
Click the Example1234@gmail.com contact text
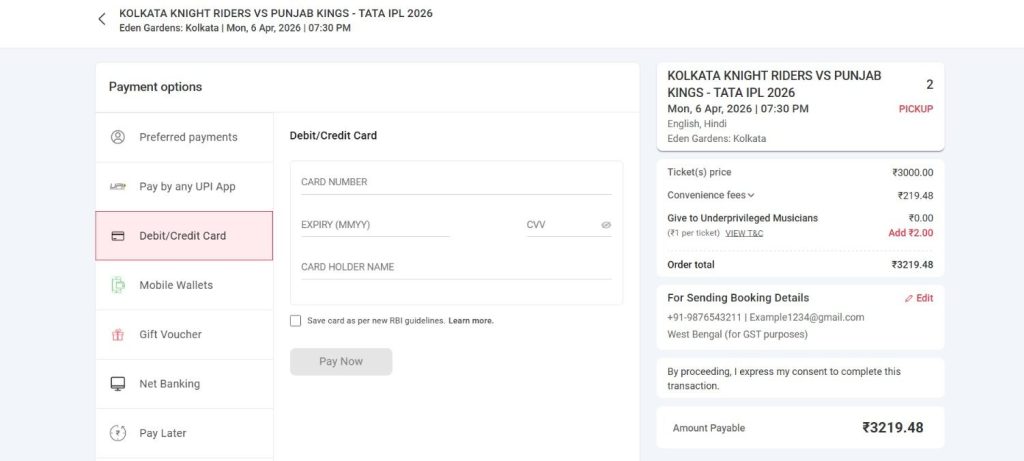[807, 317]
